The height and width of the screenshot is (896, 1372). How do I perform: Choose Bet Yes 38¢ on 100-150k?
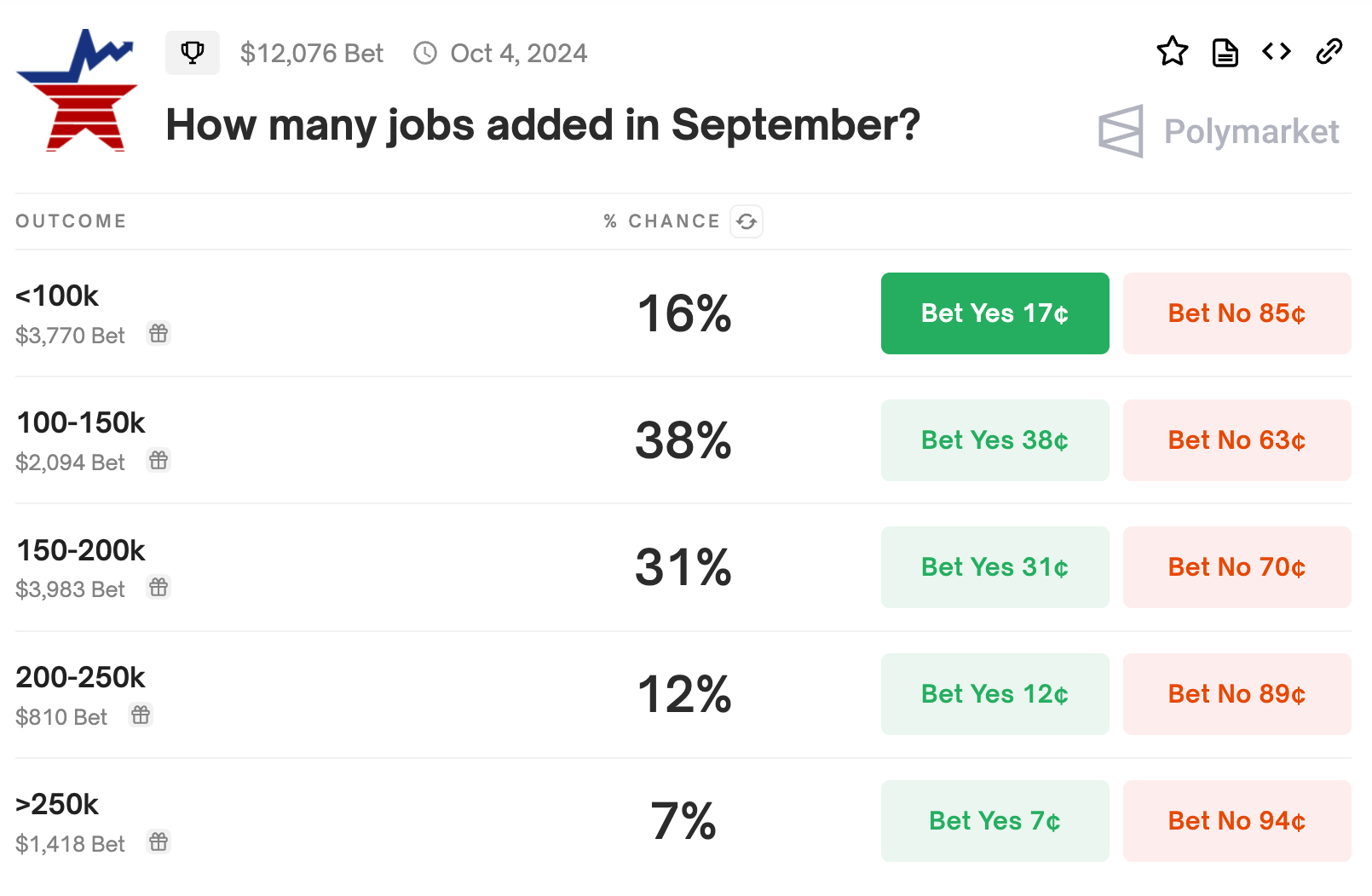point(994,440)
